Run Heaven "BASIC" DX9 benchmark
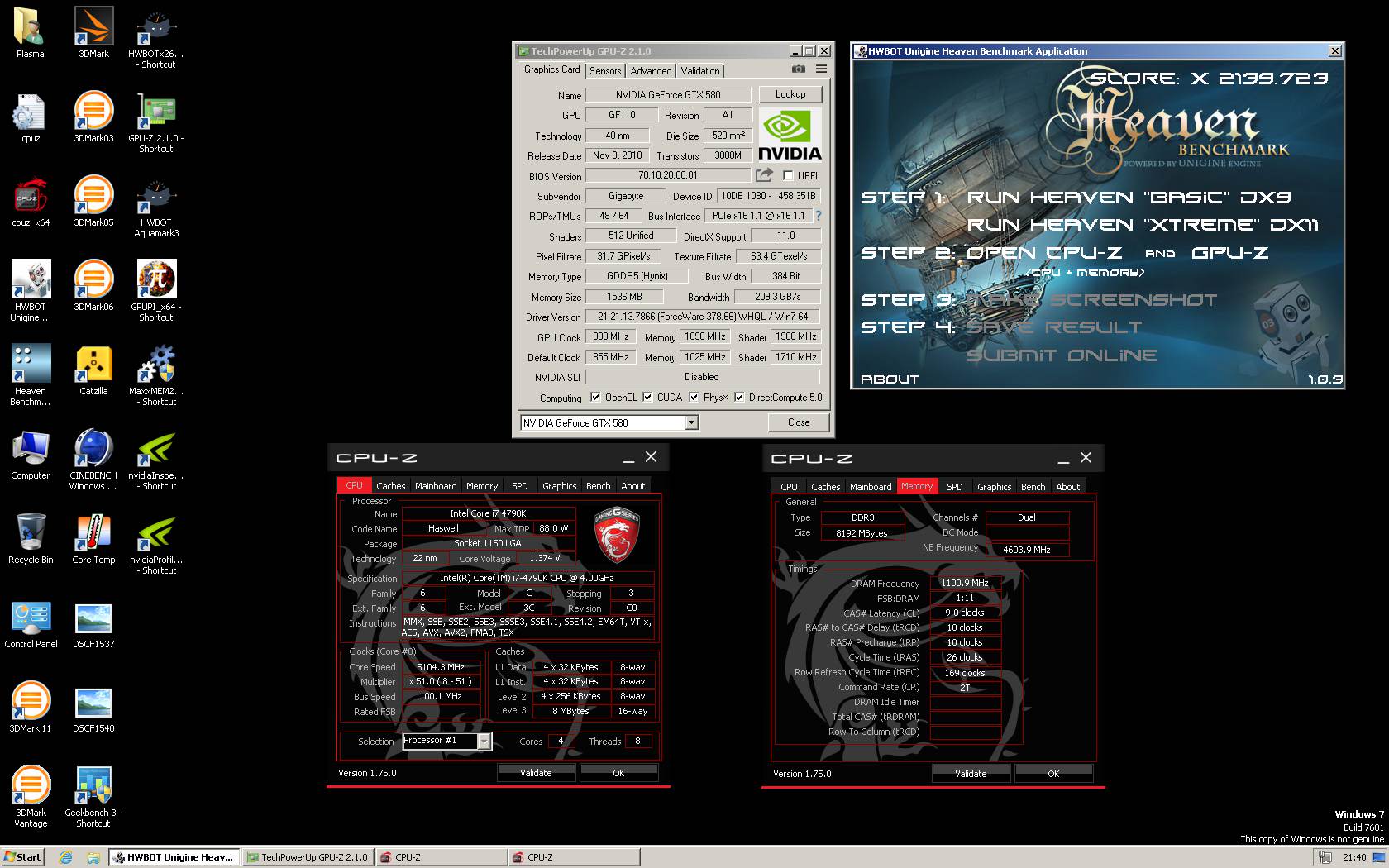This screenshot has height=868, width=1389. 1129,198
